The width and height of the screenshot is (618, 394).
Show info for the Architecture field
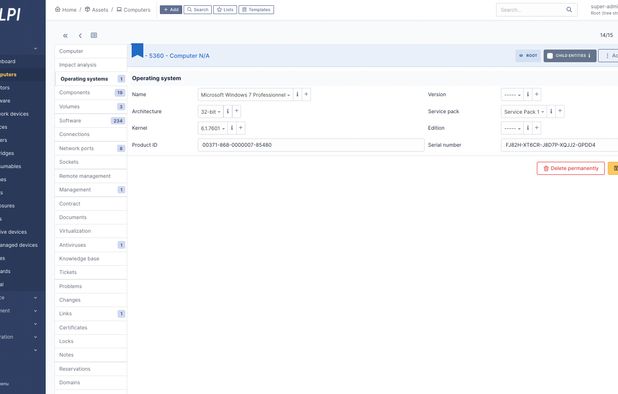[228, 112]
